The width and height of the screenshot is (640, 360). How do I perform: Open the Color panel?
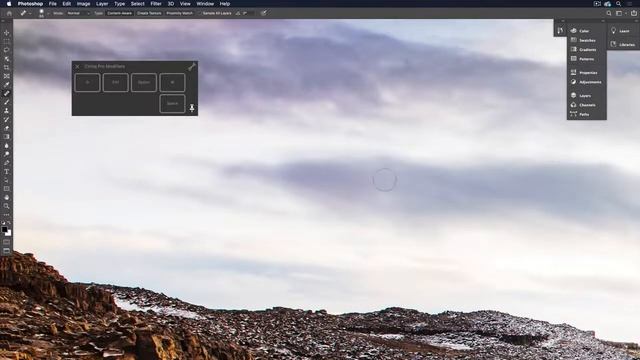580,31
